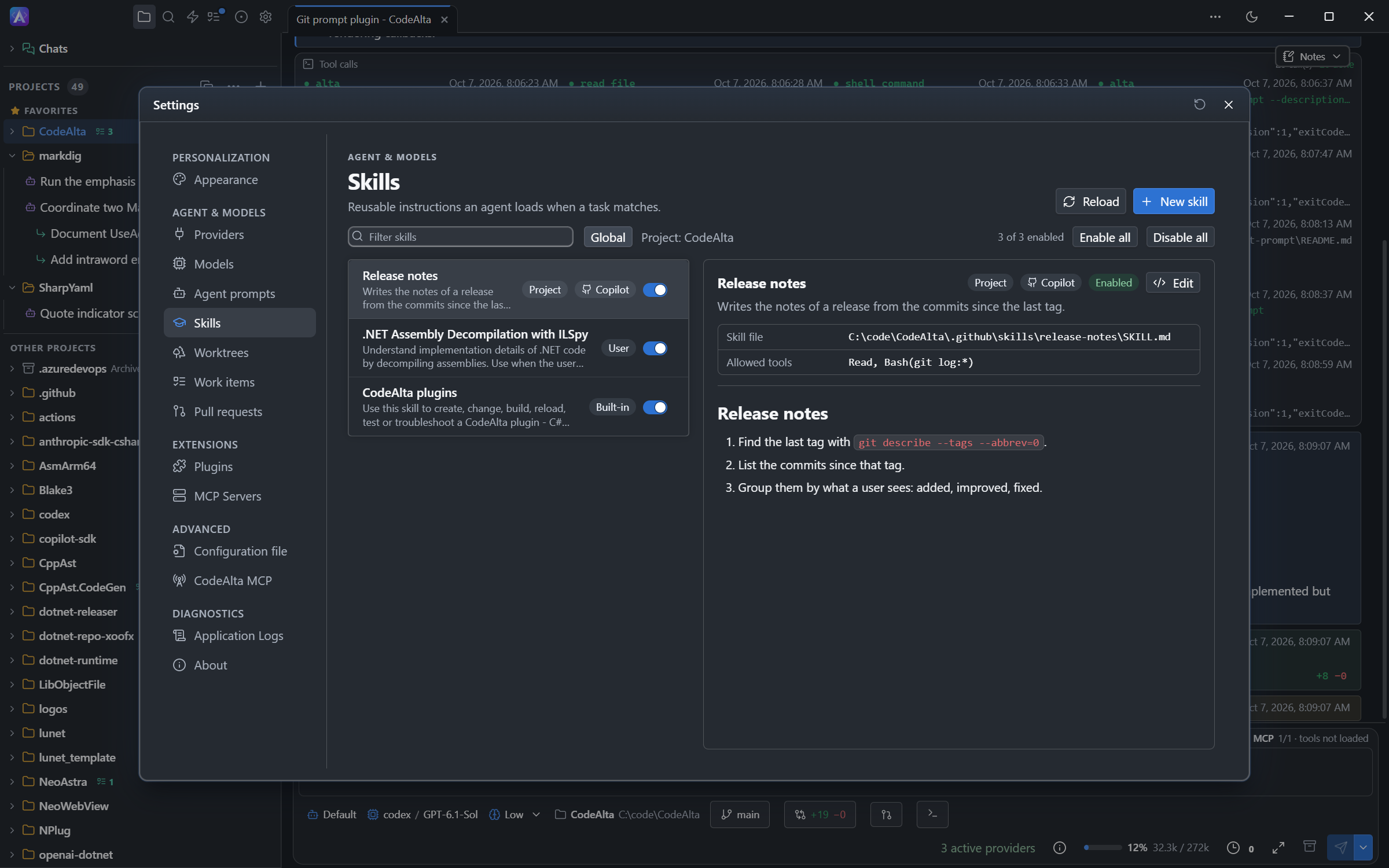Viewport: 1389px width, 868px height.
Task: Expand the Blake3 project folder
Action: click(x=12, y=490)
